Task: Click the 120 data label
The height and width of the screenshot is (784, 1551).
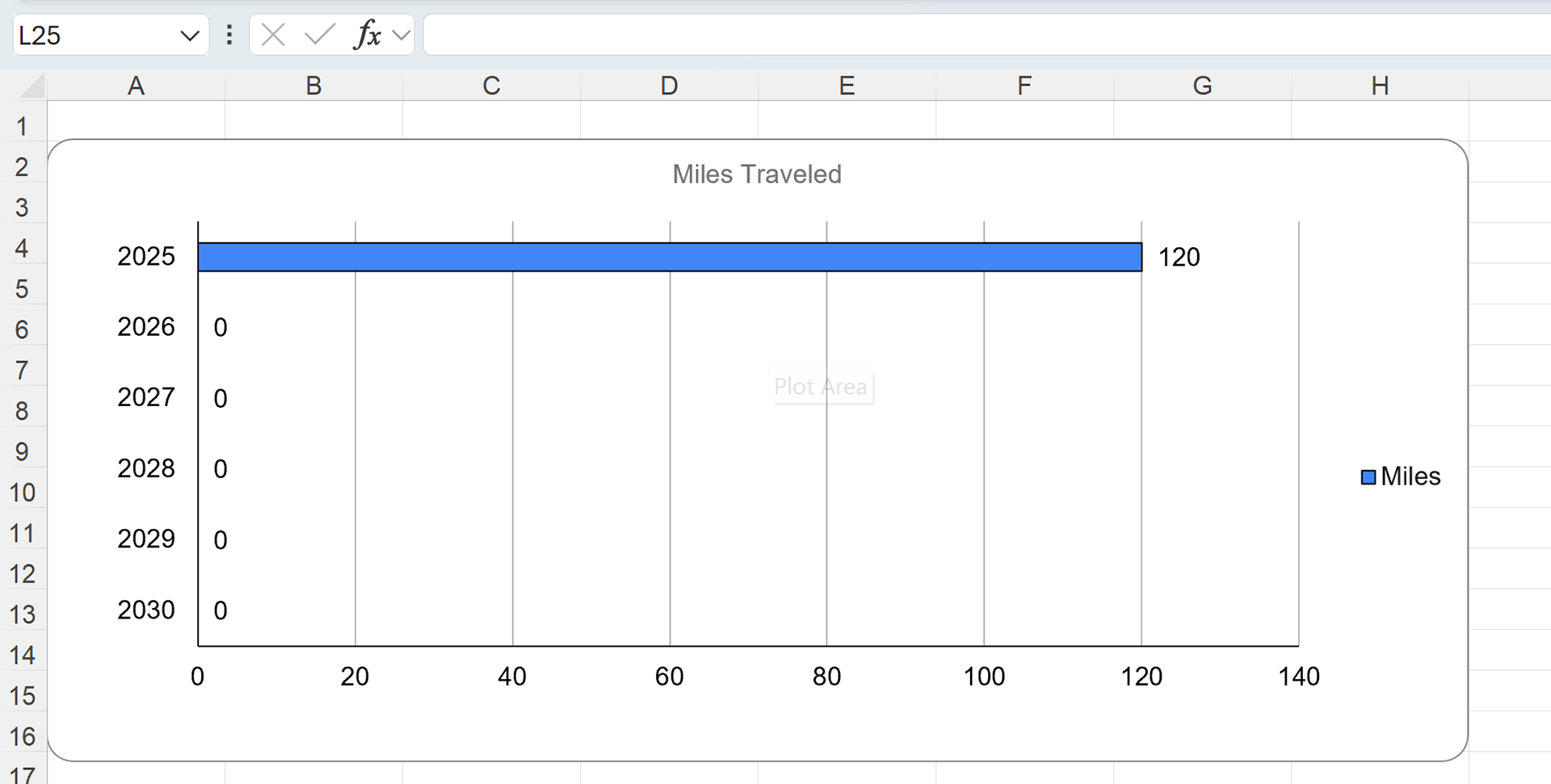Action: [x=1179, y=258]
